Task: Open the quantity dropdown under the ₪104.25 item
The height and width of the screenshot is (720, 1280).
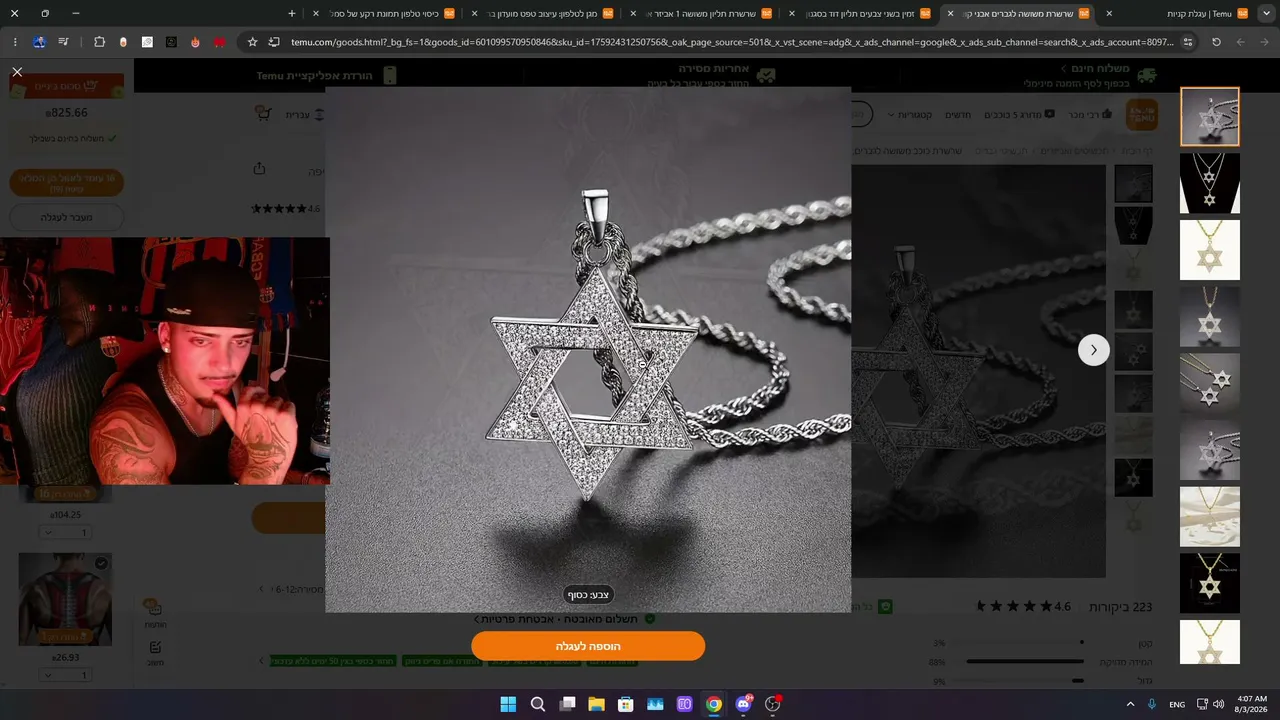Action: click(x=65, y=532)
